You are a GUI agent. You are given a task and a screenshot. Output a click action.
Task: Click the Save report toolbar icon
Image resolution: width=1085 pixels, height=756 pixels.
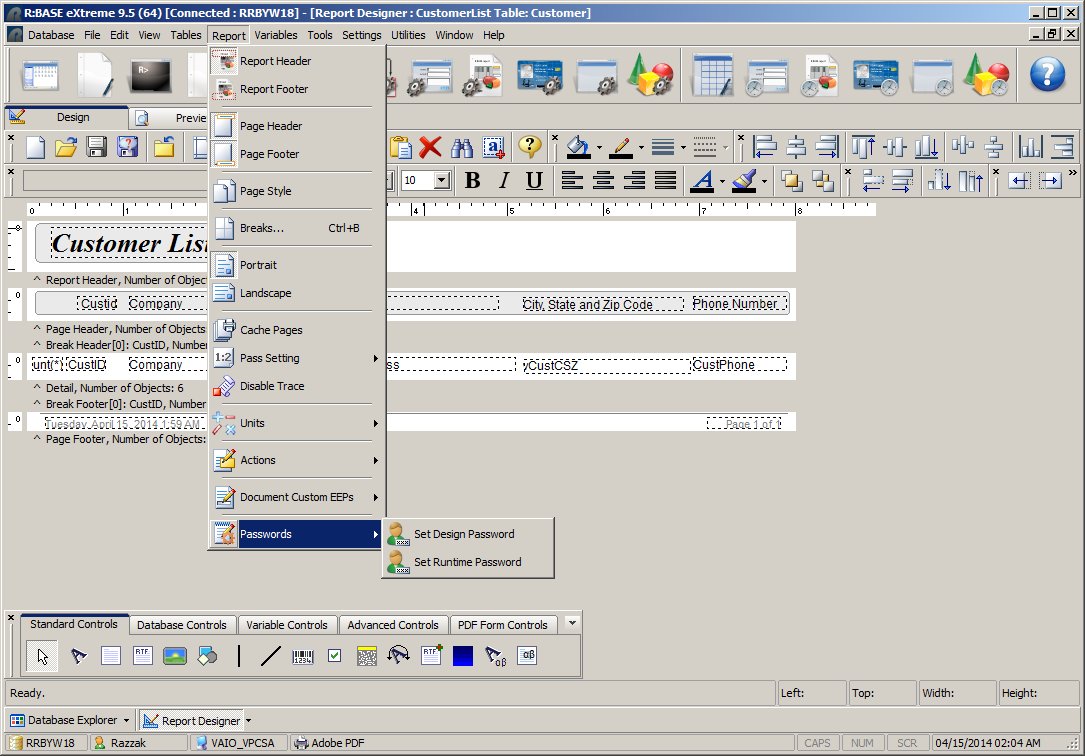97,148
